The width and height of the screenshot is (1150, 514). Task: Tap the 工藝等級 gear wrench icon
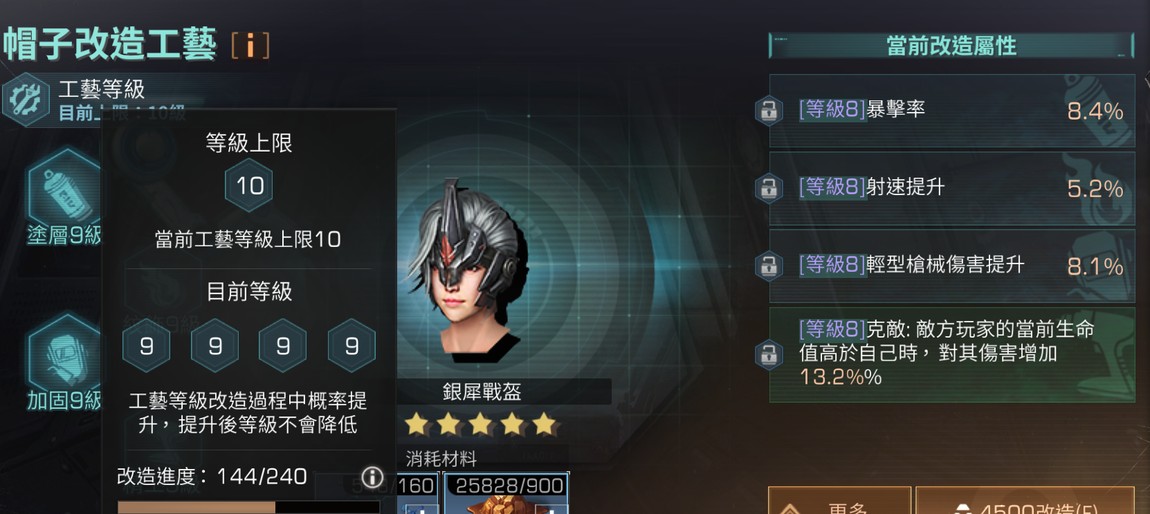click(26, 100)
